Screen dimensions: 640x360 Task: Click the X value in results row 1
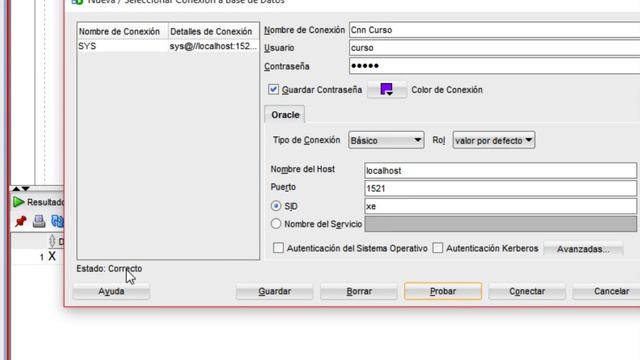[52, 256]
